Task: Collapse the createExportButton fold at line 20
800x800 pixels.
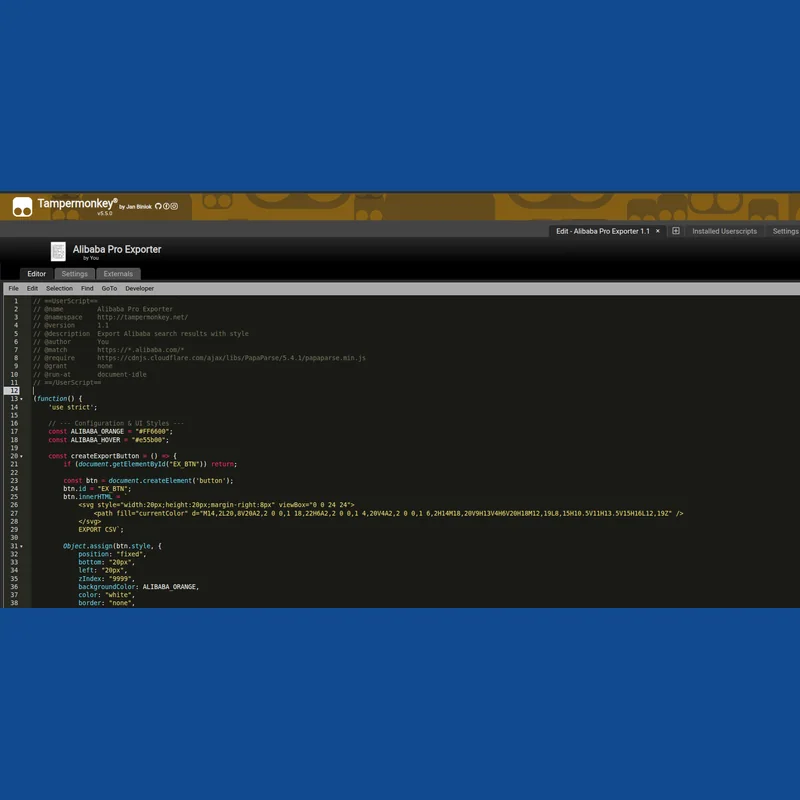Action: [x=21, y=456]
